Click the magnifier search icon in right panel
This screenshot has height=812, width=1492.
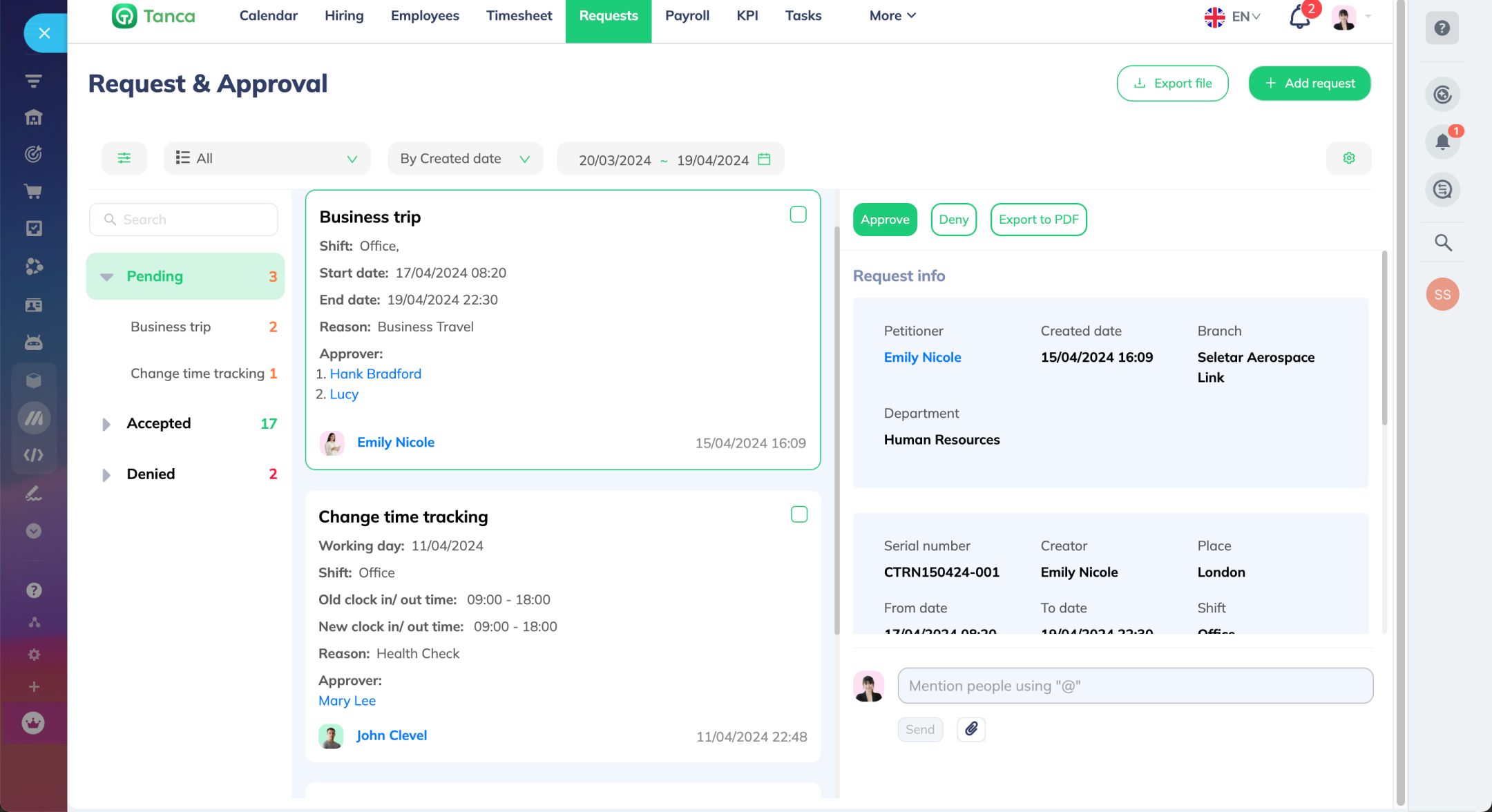pyautogui.click(x=1443, y=242)
